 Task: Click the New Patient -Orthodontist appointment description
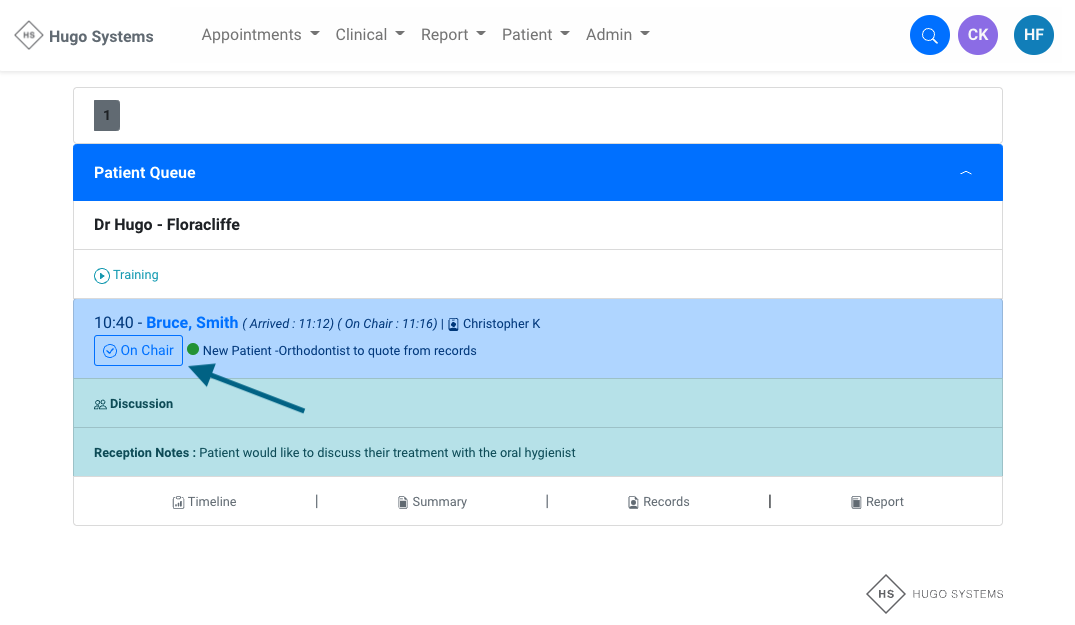coord(339,350)
